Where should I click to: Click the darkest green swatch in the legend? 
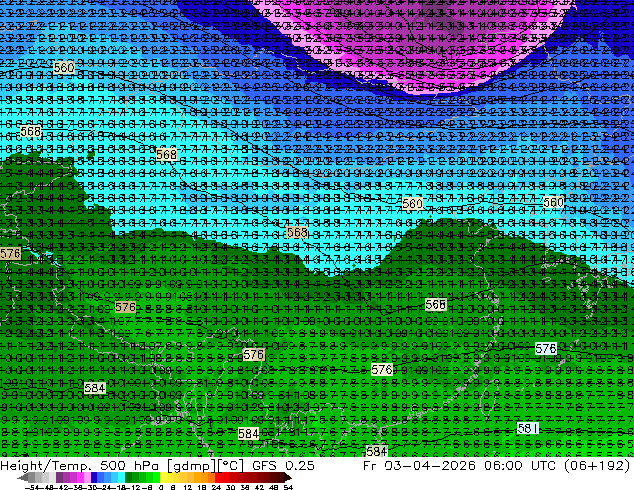pyautogui.click(x=128, y=478)
